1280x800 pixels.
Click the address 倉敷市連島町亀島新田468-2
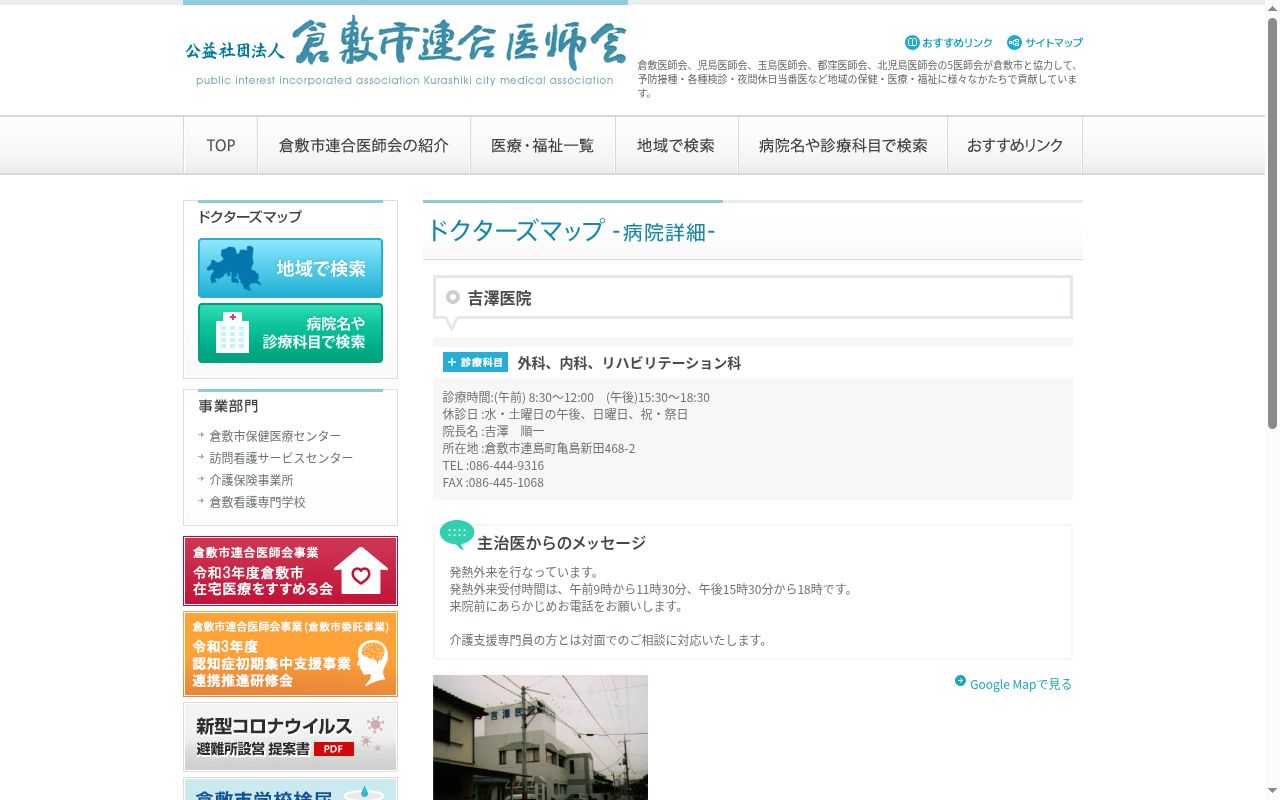(560, 448)
